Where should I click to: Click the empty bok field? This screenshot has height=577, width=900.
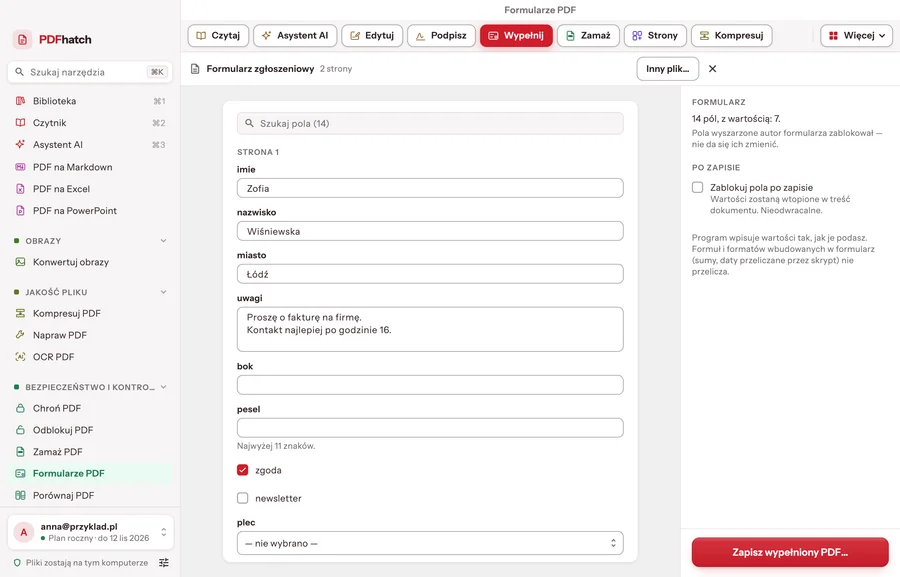(x=430, y=385)
